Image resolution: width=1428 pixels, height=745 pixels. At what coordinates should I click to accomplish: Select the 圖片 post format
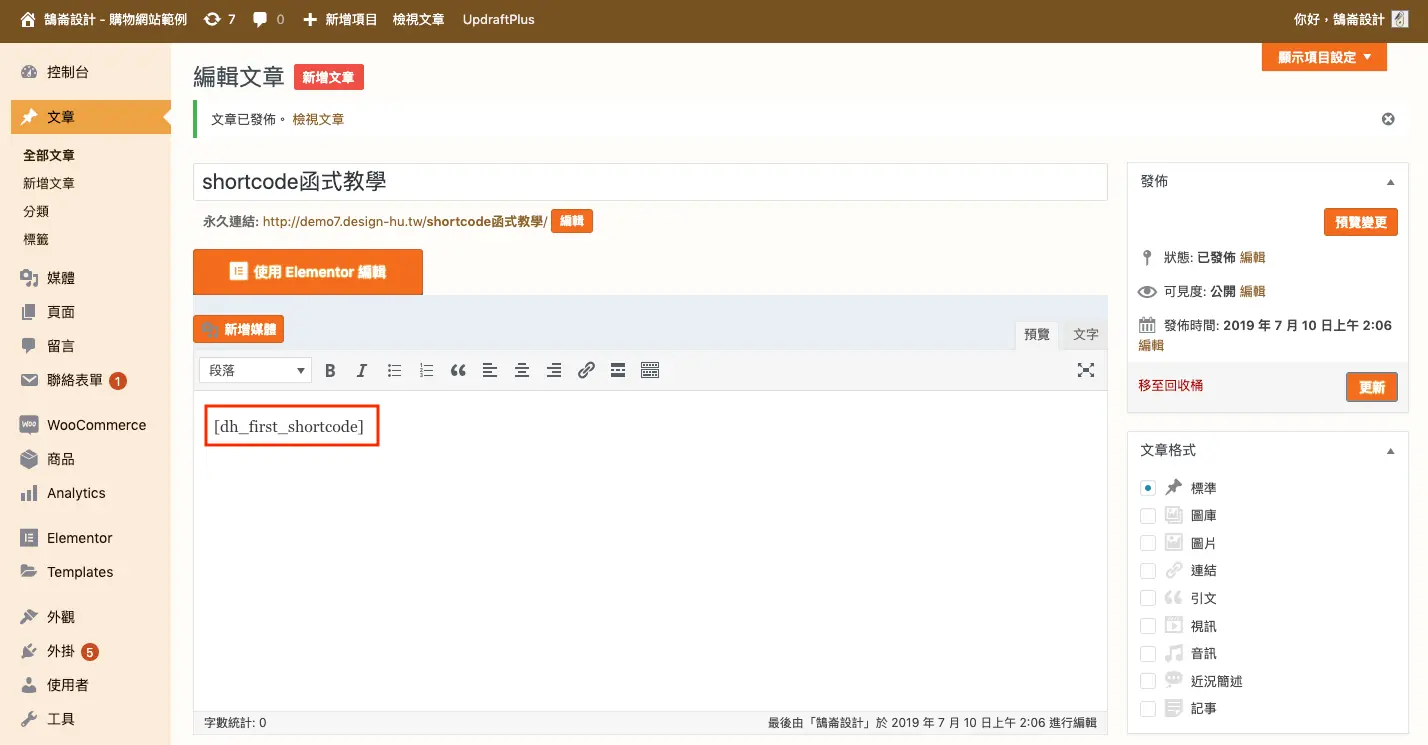(x=1148, y=543)
